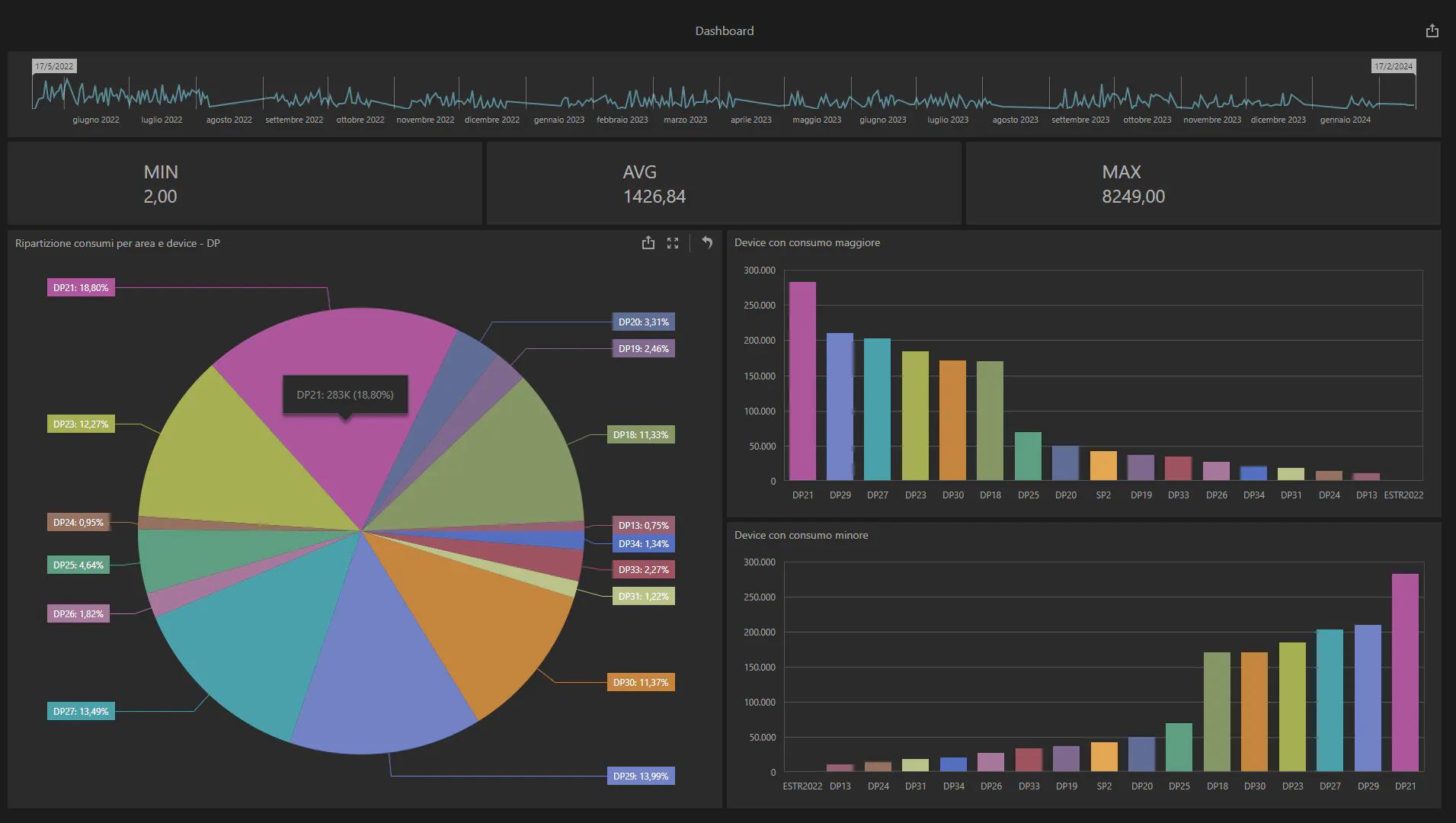1456x823 pixels.
Task: Click the DP19: 2,46% pie label
Action: coord(644,348)
